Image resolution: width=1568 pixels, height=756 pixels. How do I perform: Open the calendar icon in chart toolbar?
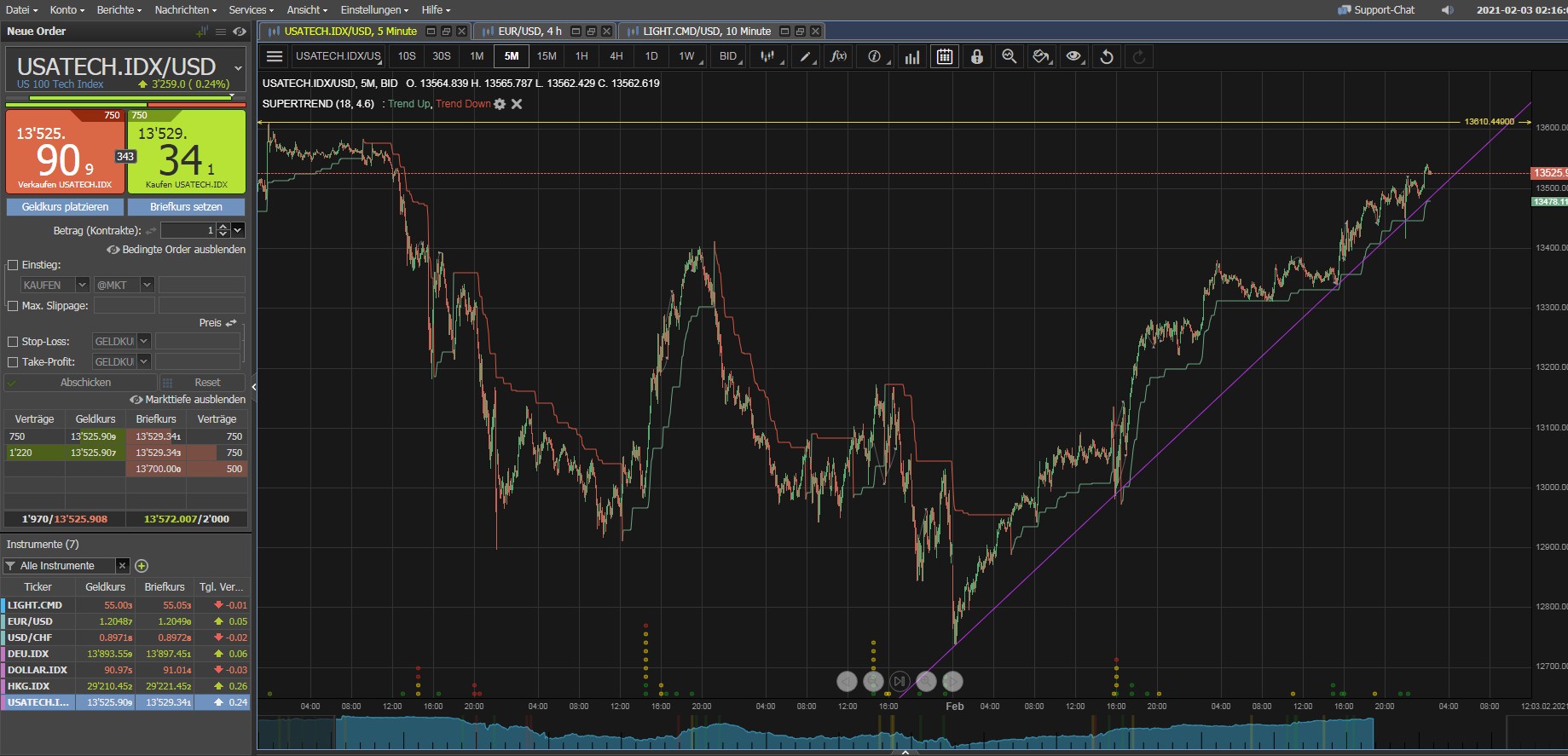pos(945,56)
